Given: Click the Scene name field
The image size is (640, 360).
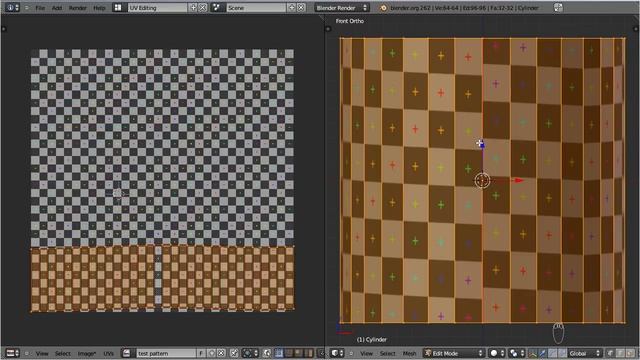Looking at the screenshot, I should click(256, 8).
